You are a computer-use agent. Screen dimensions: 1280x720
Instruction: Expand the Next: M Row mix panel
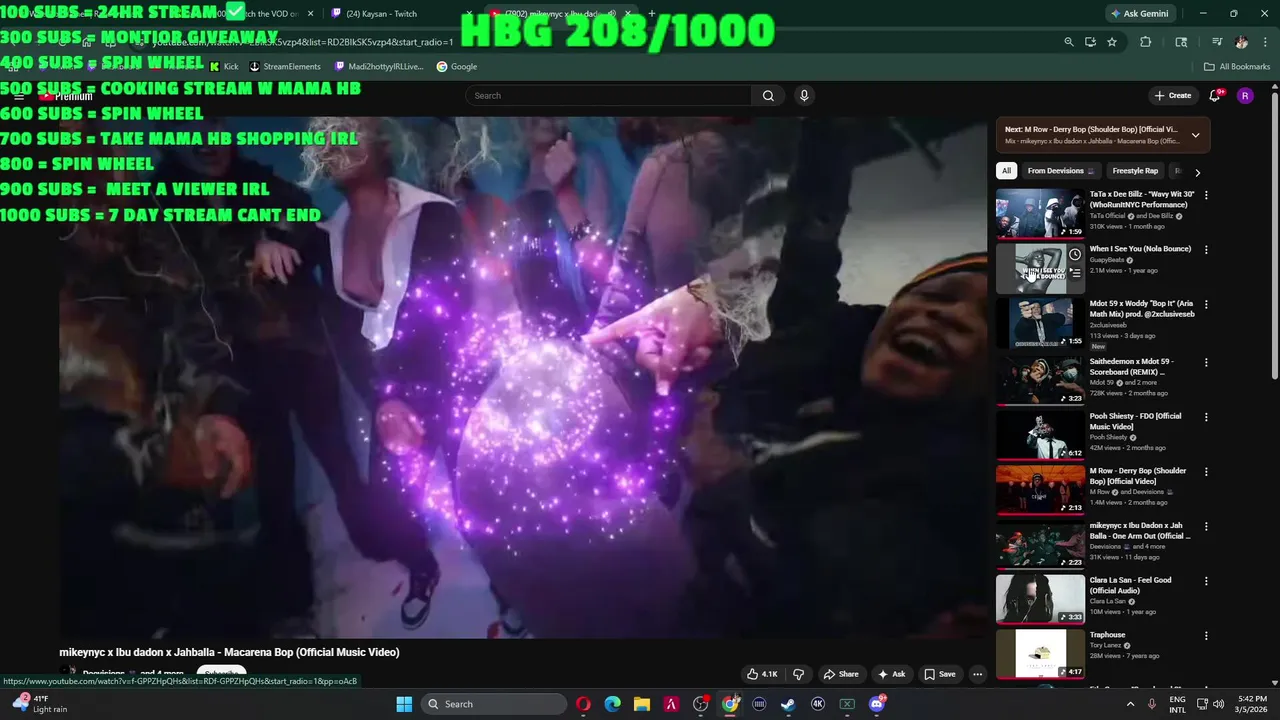[1195, 135]
